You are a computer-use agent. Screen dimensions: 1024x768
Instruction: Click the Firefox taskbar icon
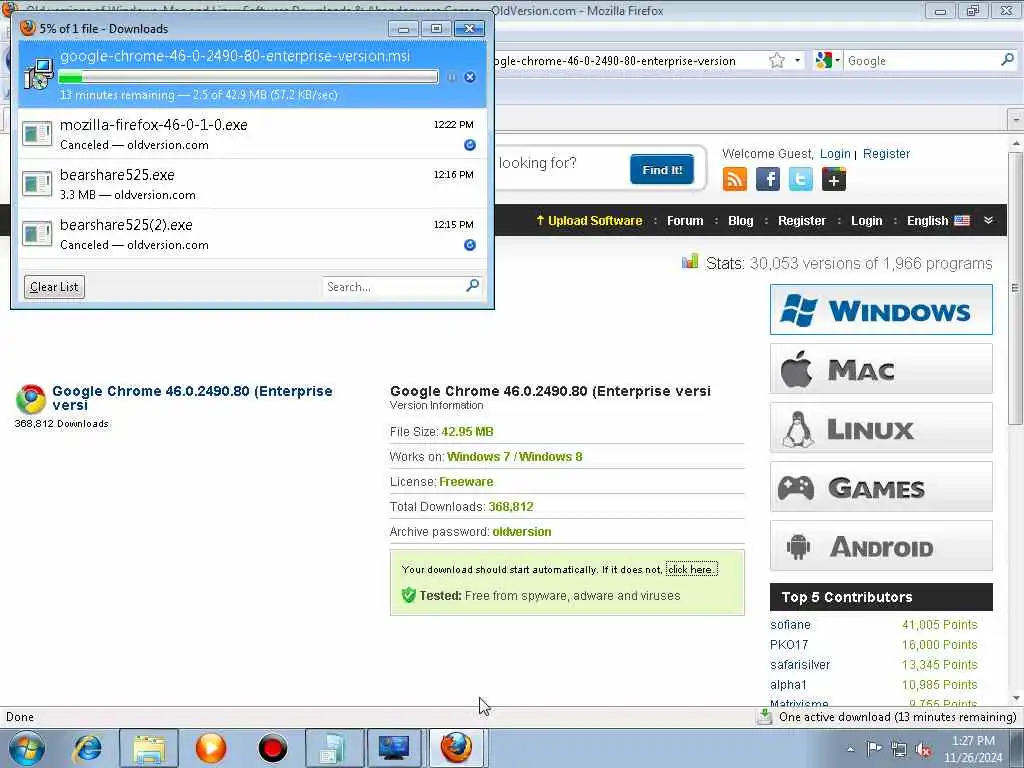point(456,748)
